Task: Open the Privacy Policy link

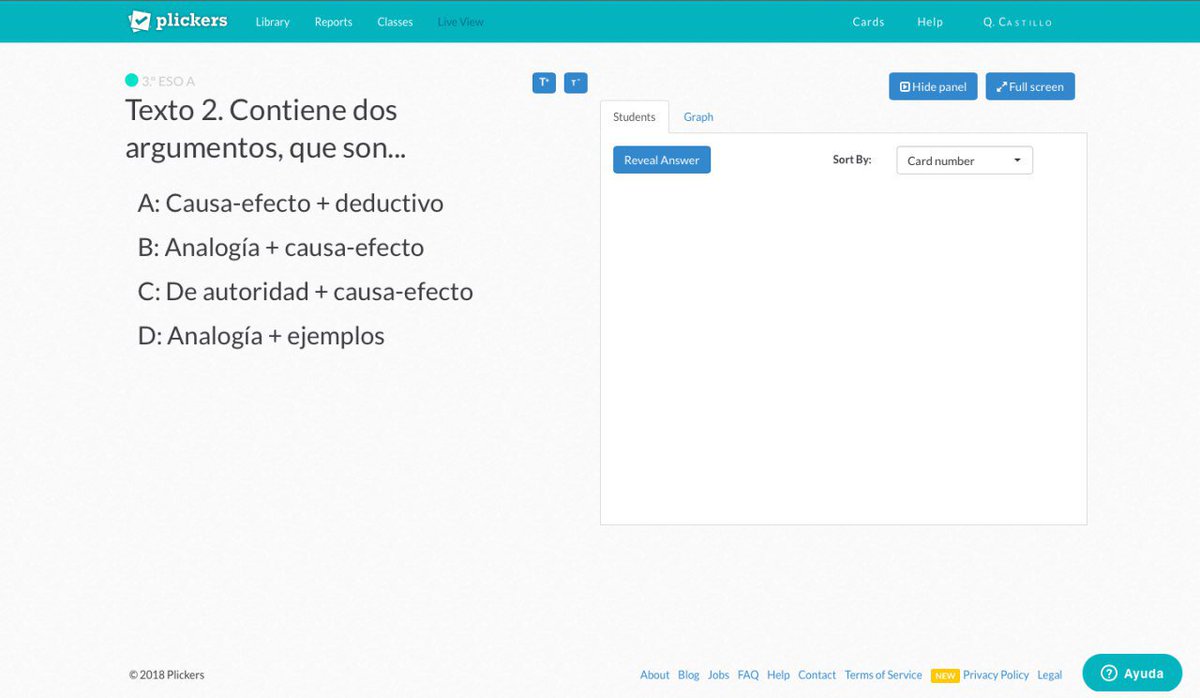Action: coord(996,675)
